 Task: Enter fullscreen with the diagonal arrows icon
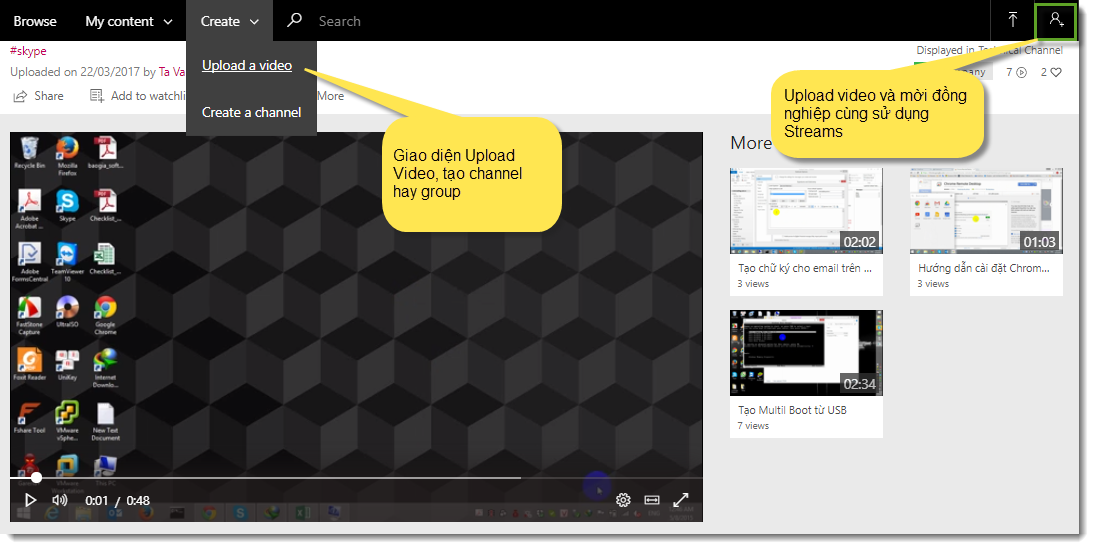coord(681,500)
